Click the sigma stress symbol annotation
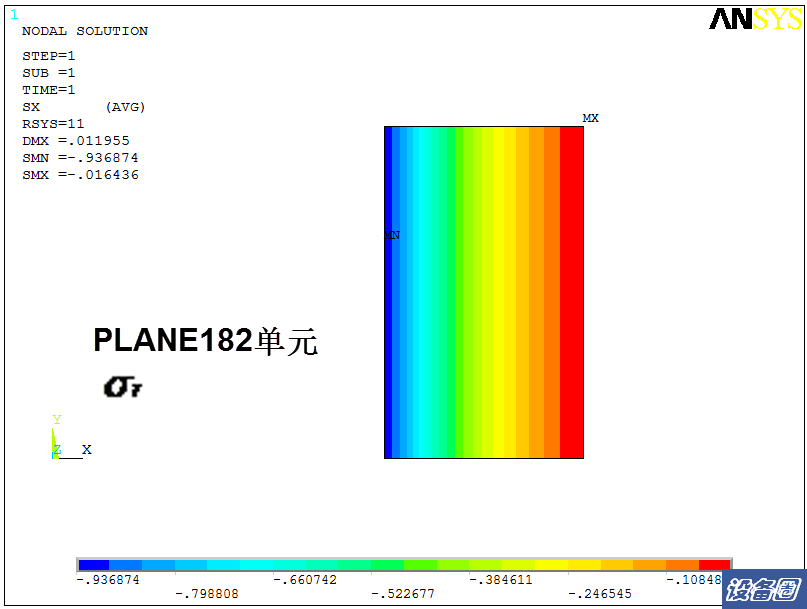This screenshot has height=609, width=807. pos(122,386)
